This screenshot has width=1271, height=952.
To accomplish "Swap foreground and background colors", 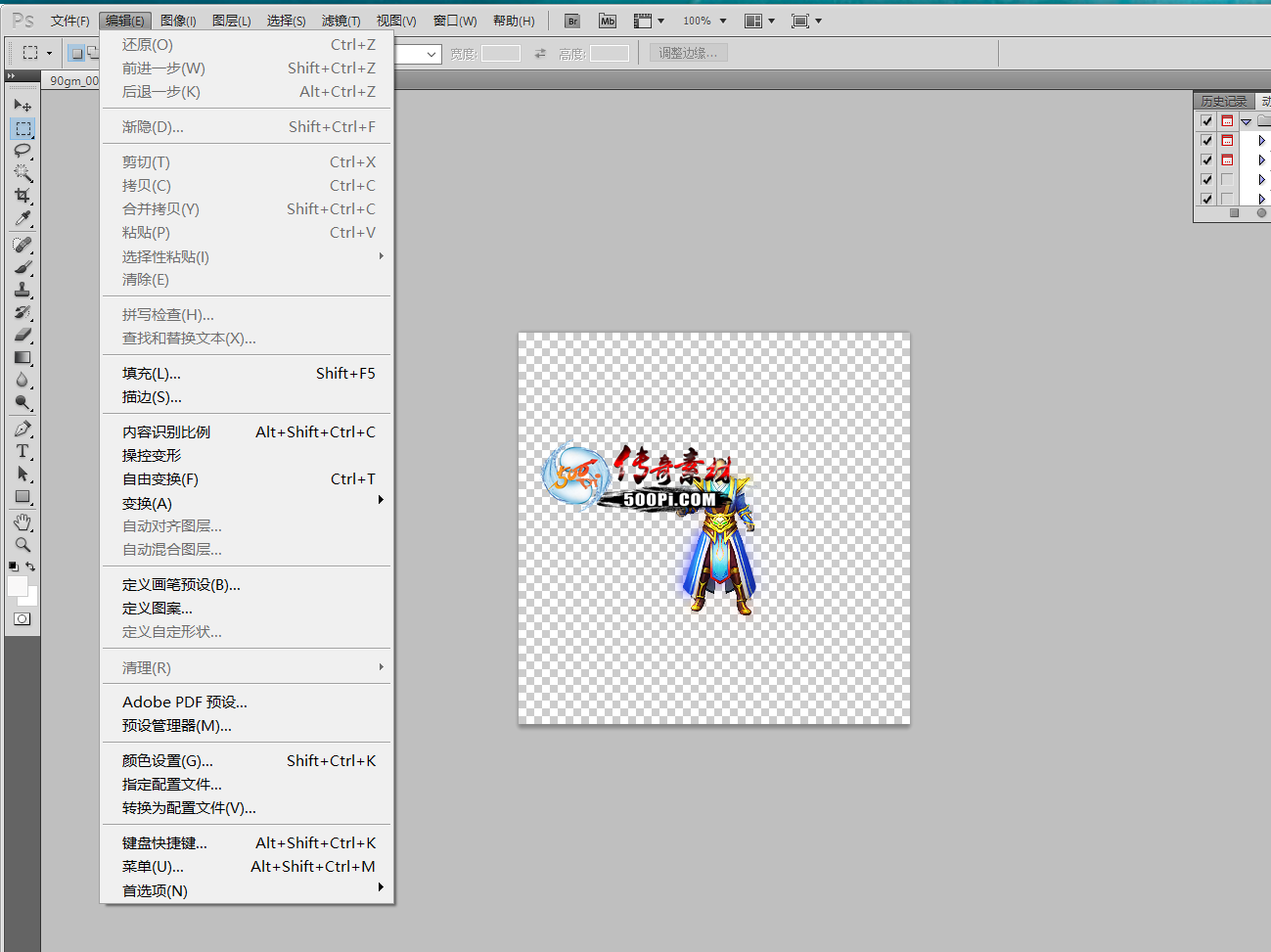I will (x=30, y=567).
